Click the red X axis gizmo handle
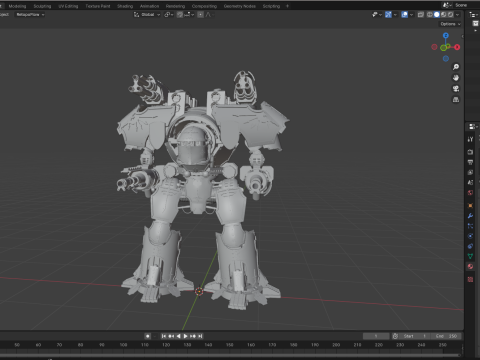480x360 pixels. coord(457,47)
